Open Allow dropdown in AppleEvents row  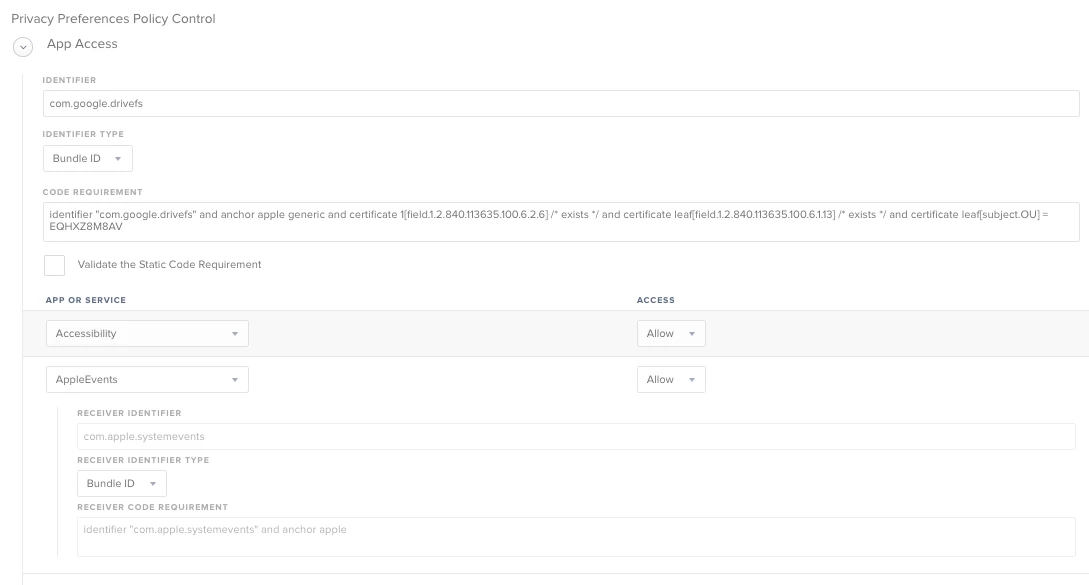pos(671,379)
